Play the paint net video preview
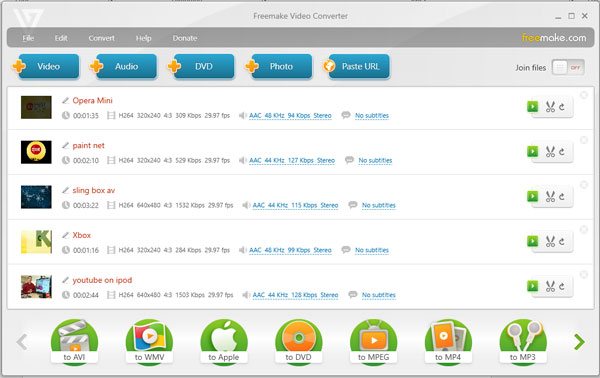The height and width of the screenshot is (378, 600). click(532, 152)
